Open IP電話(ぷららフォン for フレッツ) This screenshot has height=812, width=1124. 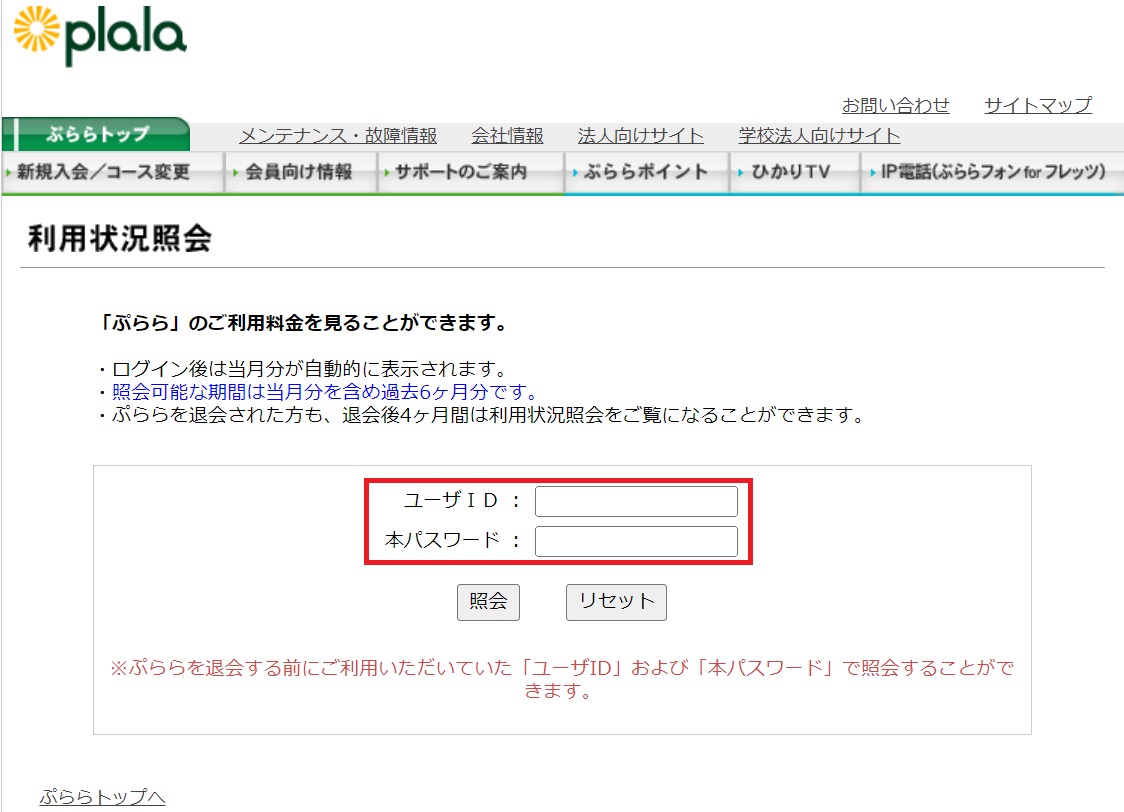(x=985, y=172)
